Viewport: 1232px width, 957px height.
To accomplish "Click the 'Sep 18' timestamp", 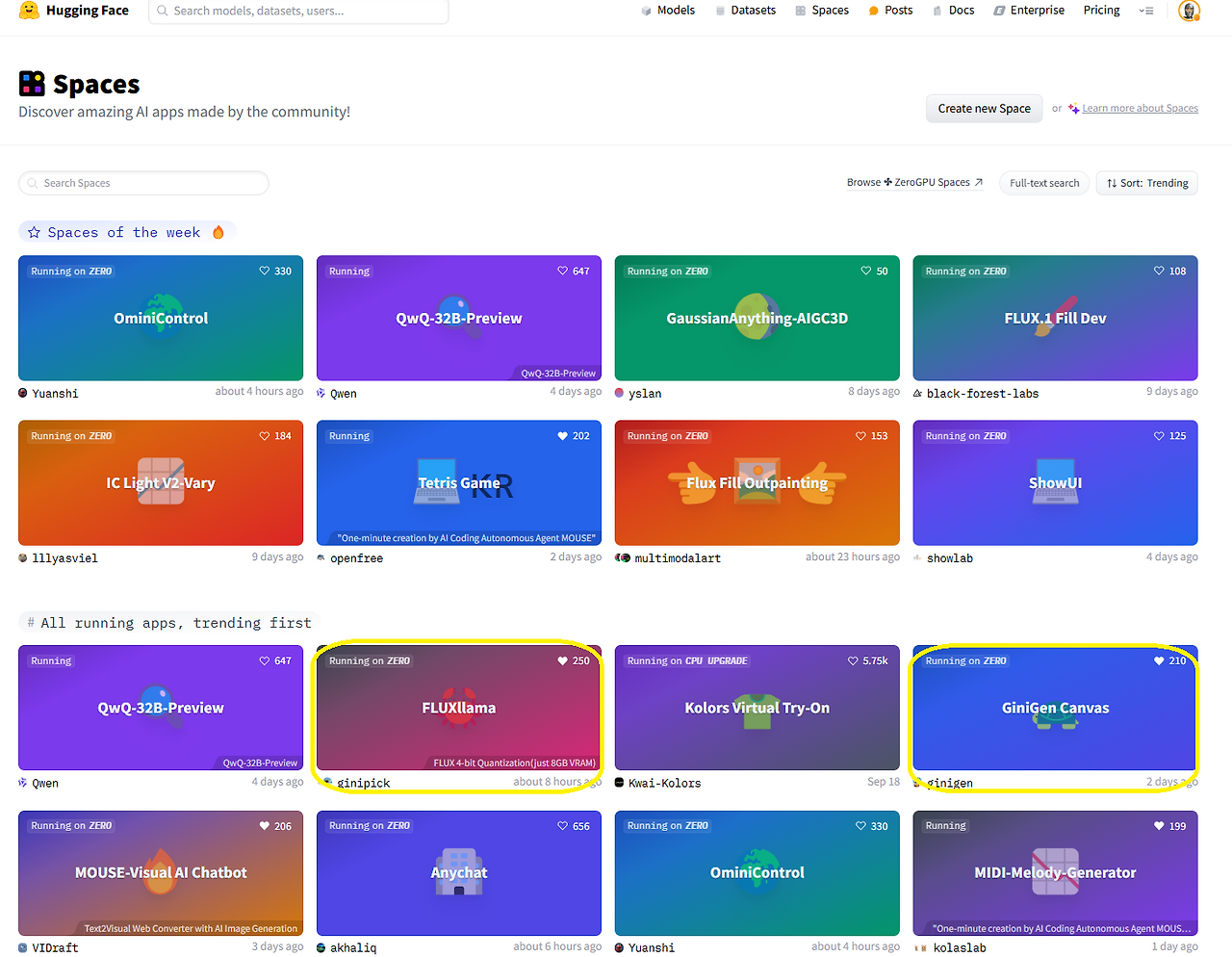I will (884, 782).
